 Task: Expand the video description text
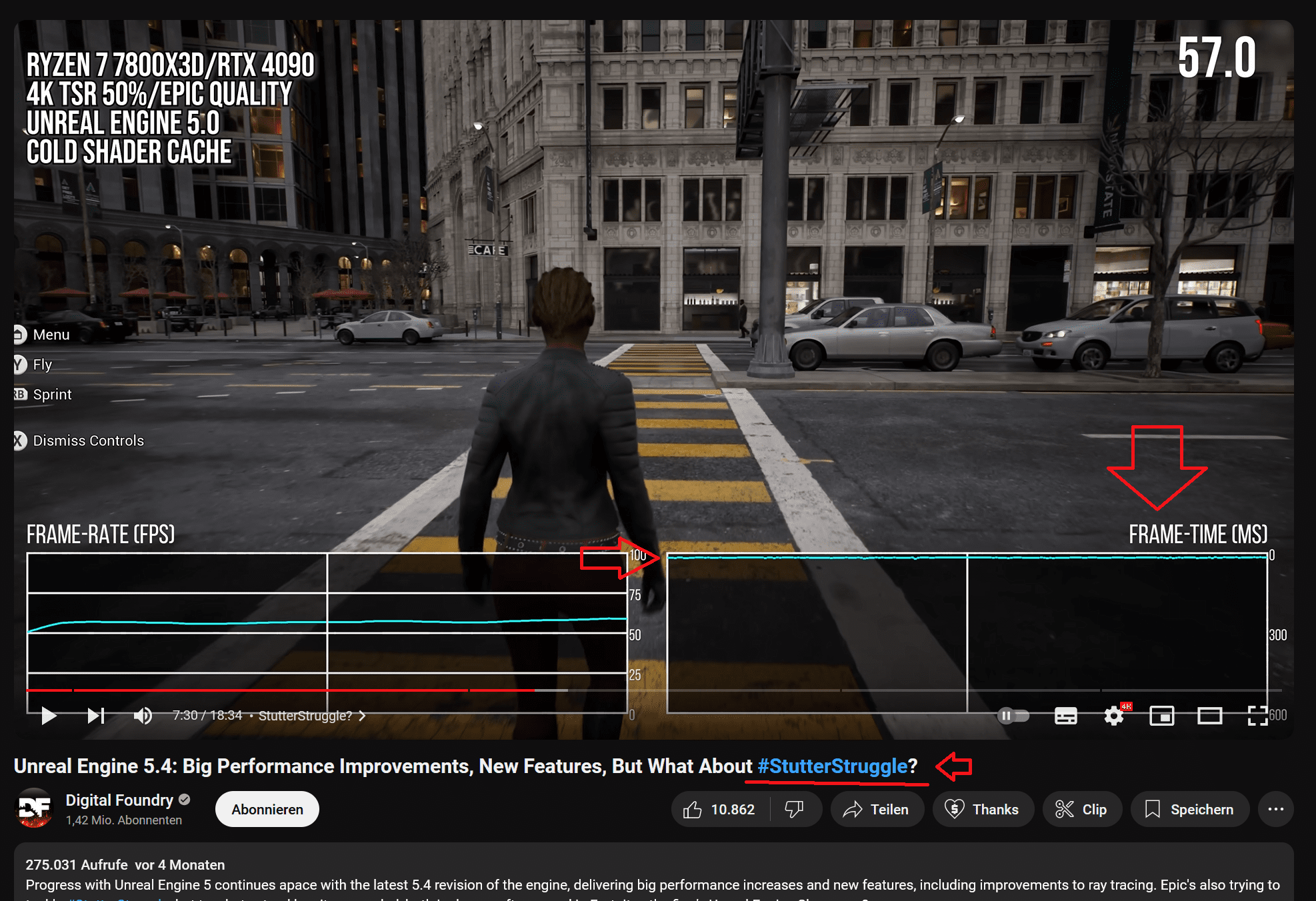click(x=653, y=873)
